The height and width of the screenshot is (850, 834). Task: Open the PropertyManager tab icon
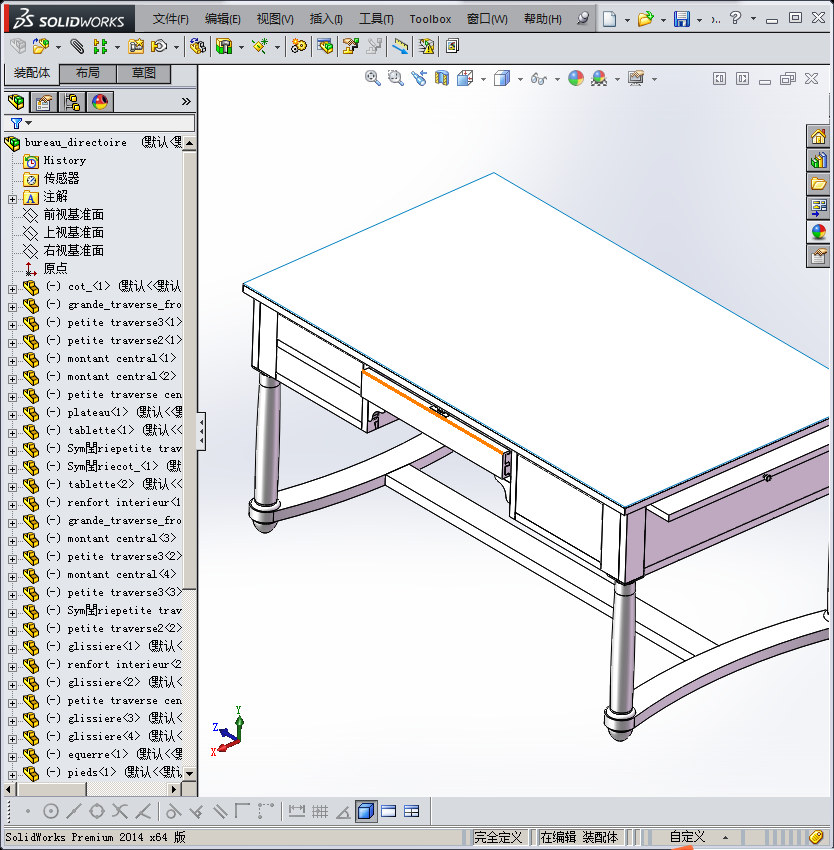43,101
